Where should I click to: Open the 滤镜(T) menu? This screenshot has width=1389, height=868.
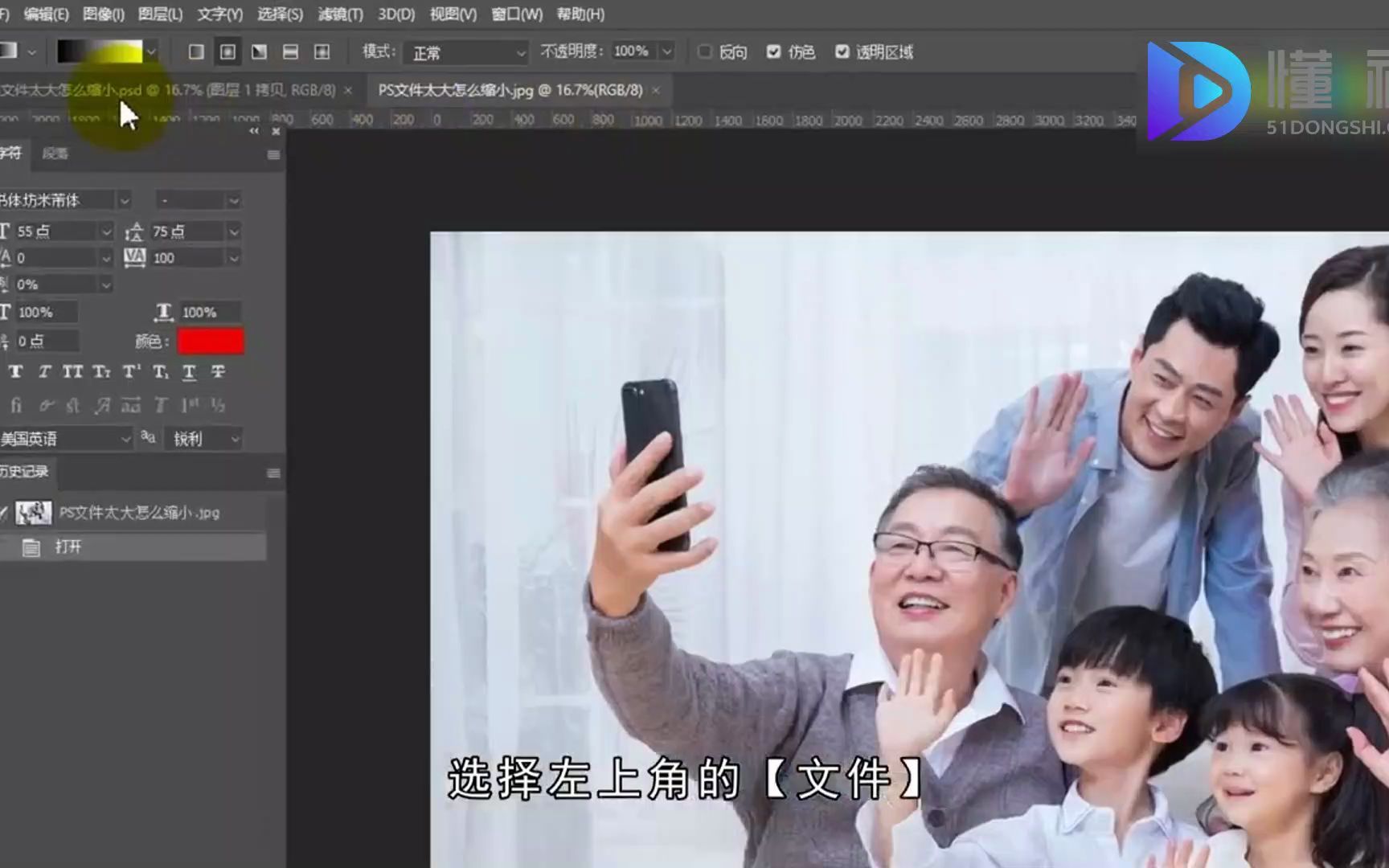point(339,14)
